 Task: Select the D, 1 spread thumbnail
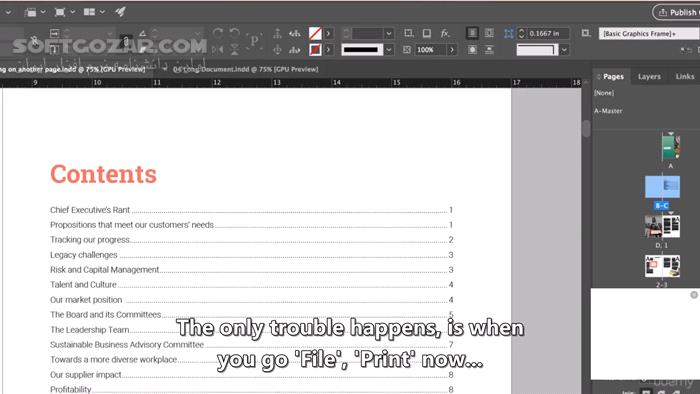pos(662,226)
